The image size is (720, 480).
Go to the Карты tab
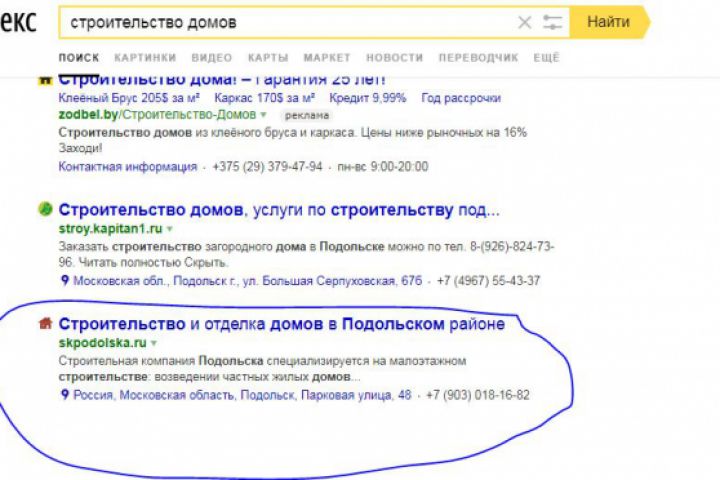268,58
